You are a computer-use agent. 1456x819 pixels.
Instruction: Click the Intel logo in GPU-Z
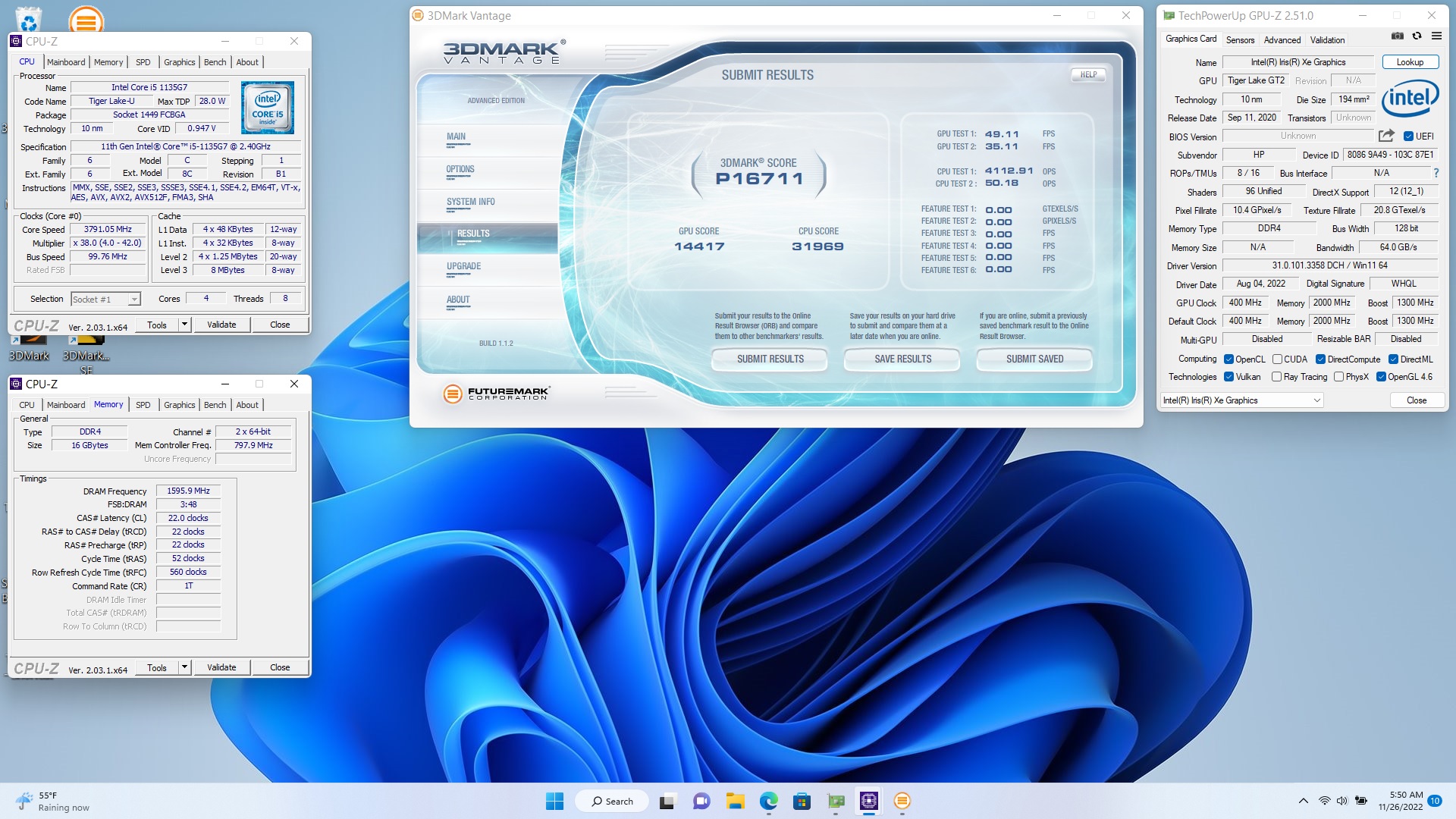click(1410, 99)
